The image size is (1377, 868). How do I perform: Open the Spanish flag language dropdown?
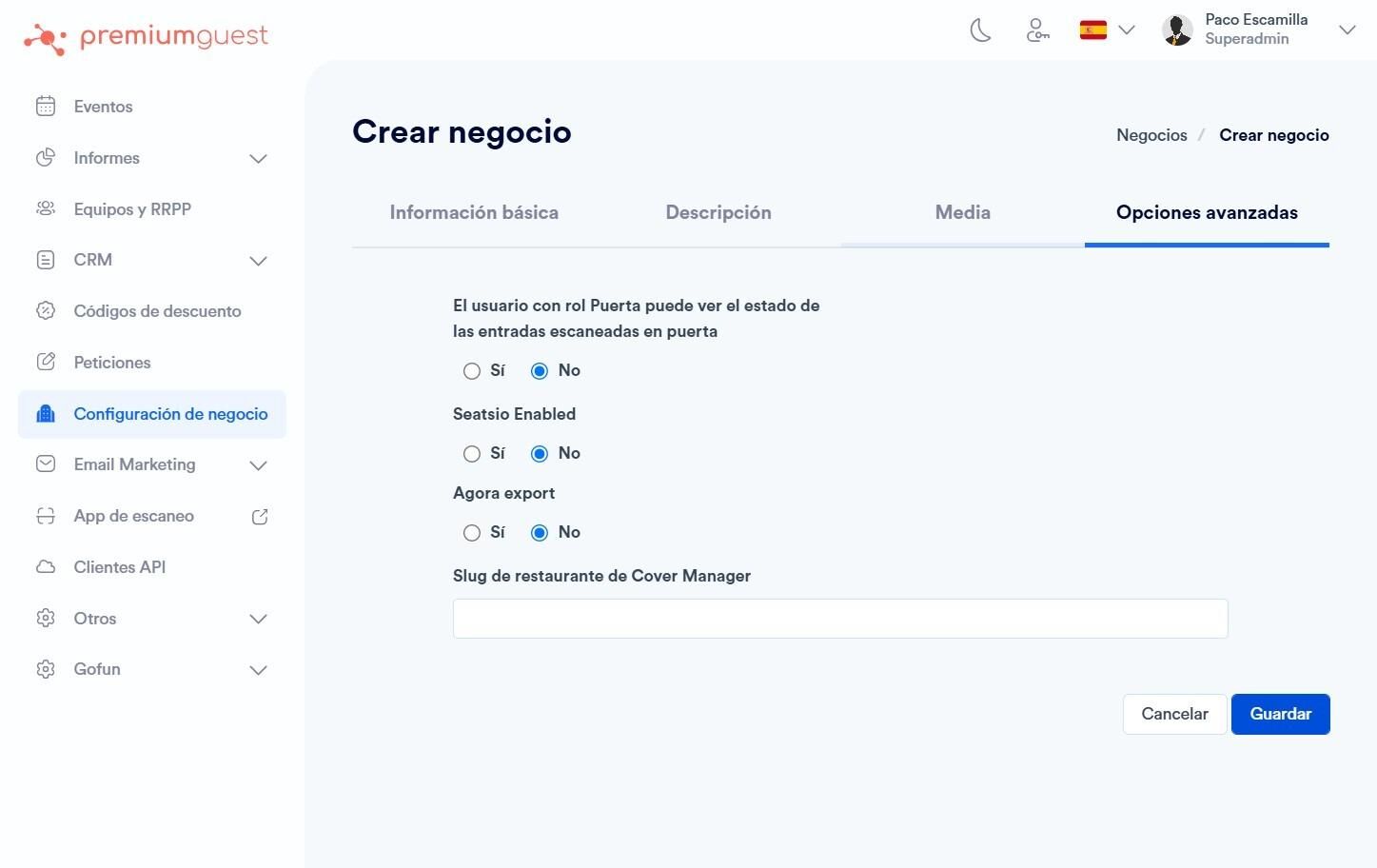(1107, 30)
